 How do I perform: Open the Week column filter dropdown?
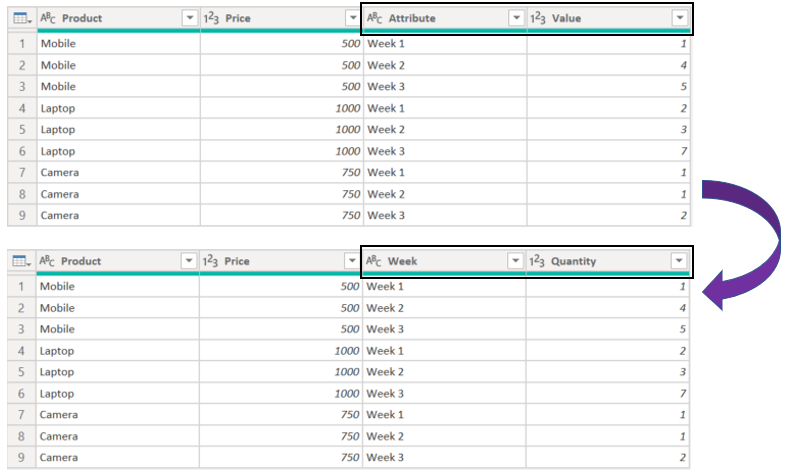click(x=515, y=261)
